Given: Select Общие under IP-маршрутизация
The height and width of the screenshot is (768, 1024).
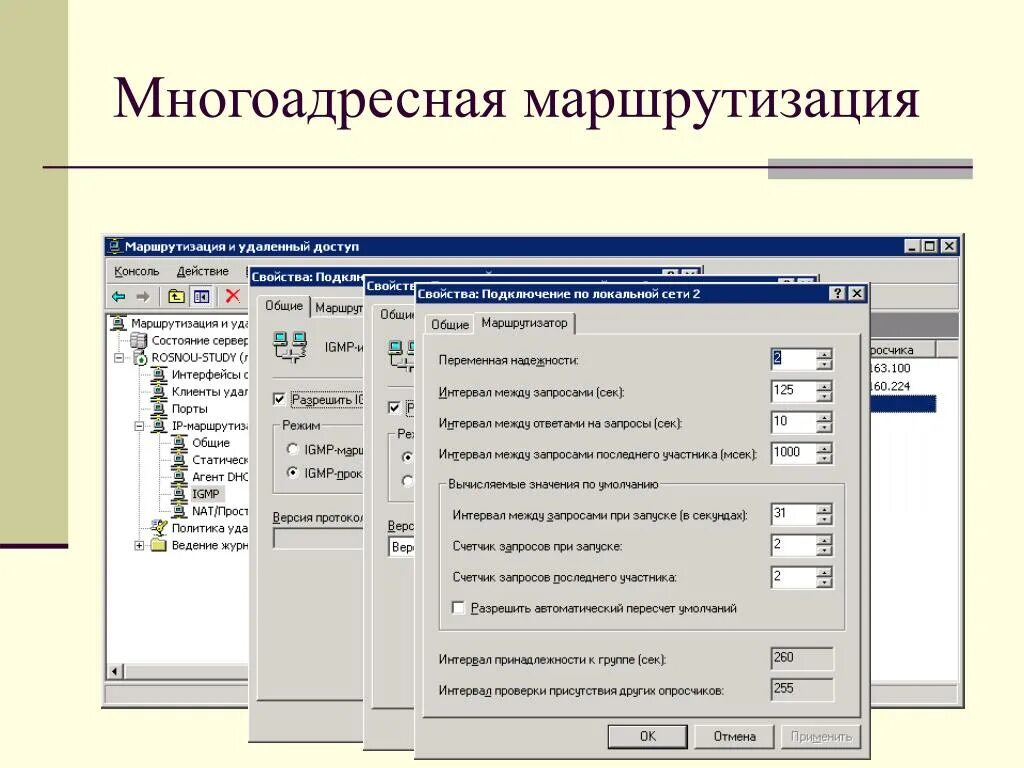Looking at the screenshot, I should tap(210, 443).
